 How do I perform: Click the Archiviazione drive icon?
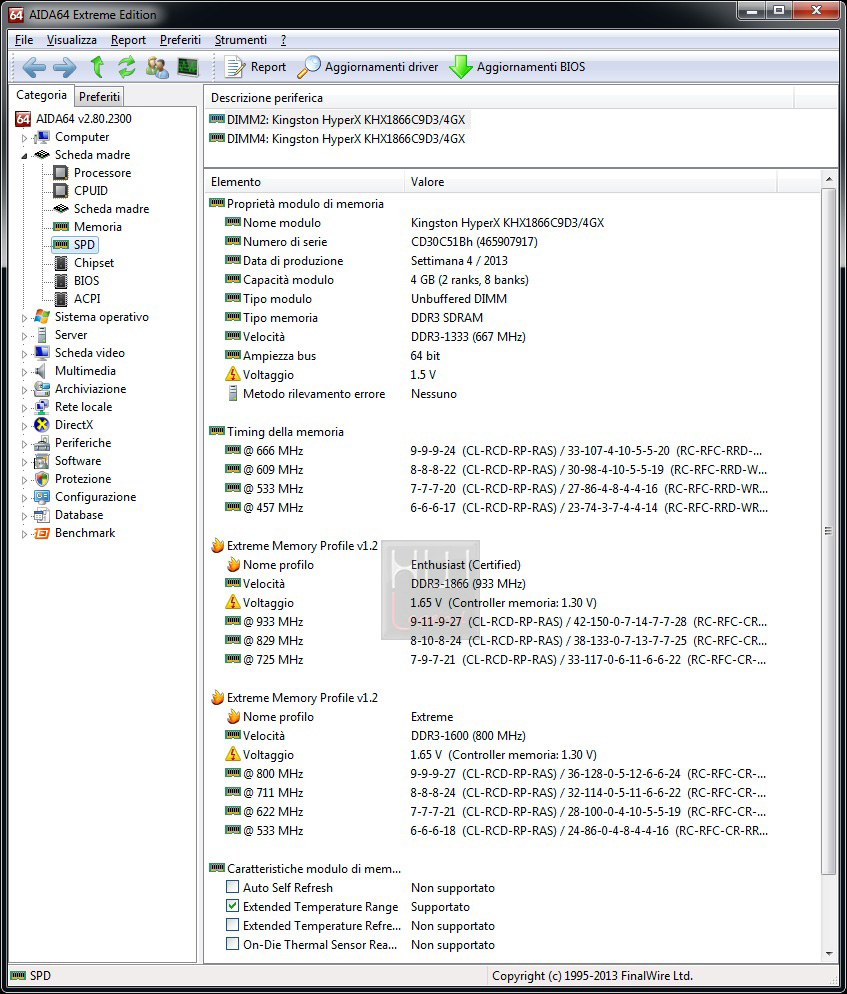(x=42, y=389)
